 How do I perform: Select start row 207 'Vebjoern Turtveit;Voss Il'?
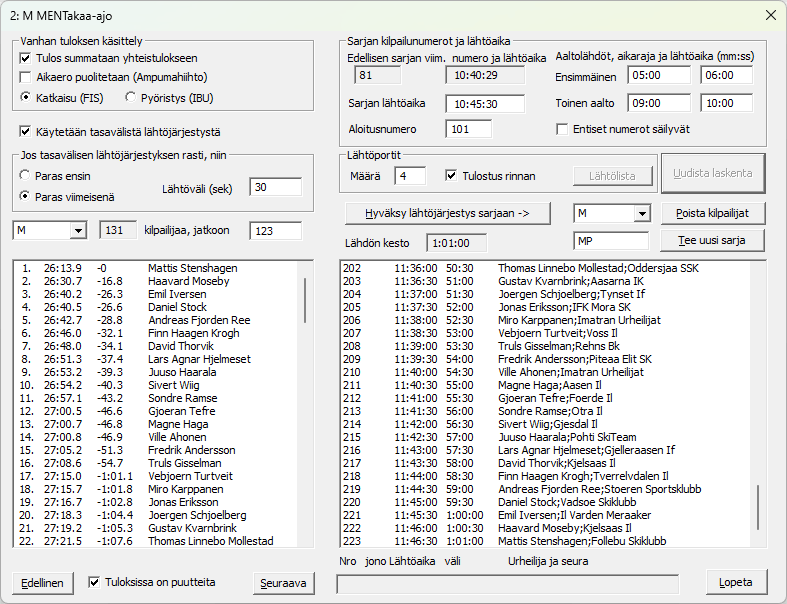546,333
